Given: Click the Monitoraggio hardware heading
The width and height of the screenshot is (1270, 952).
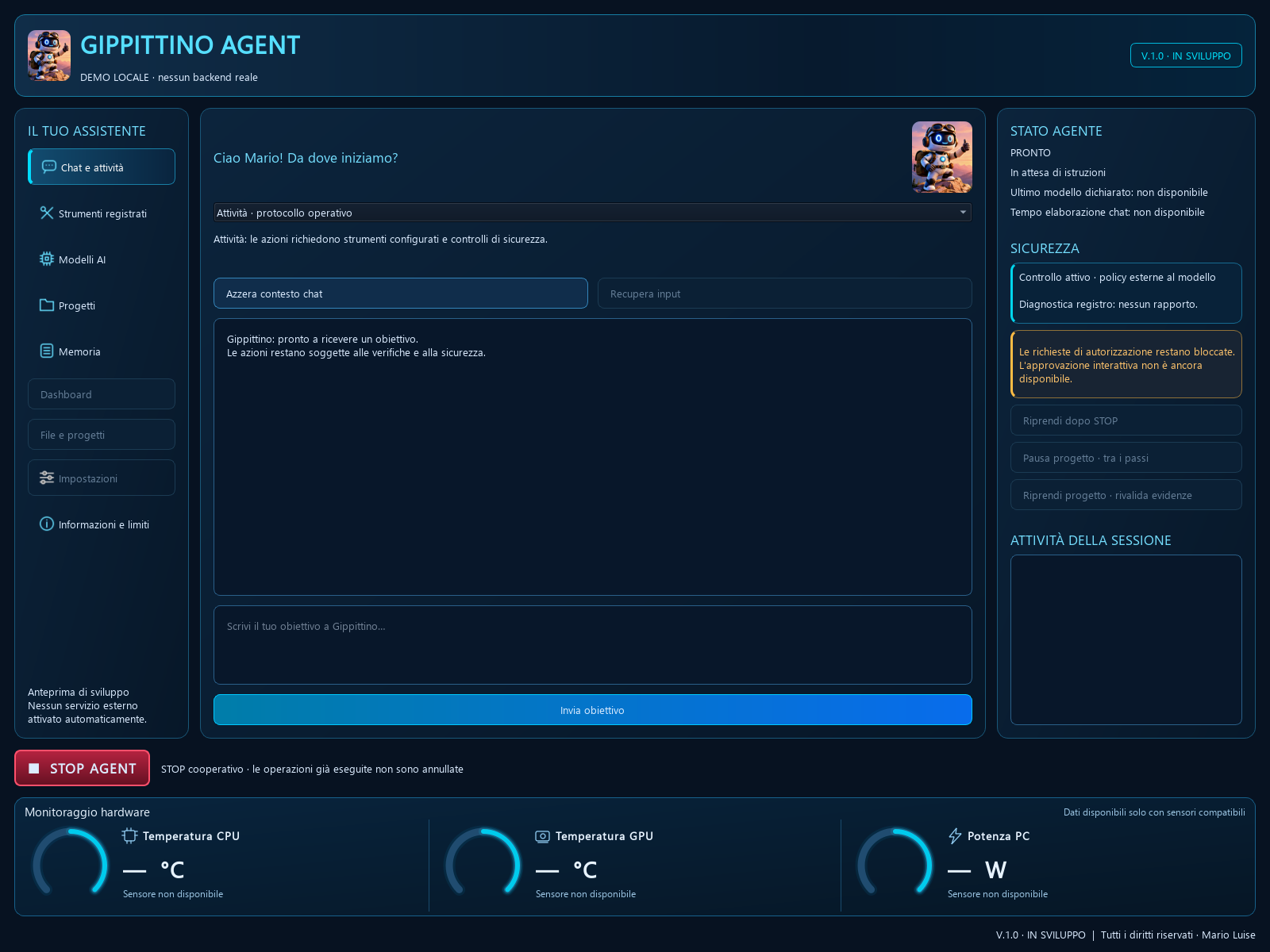Looking at the screenshot, I should (87, 812).
